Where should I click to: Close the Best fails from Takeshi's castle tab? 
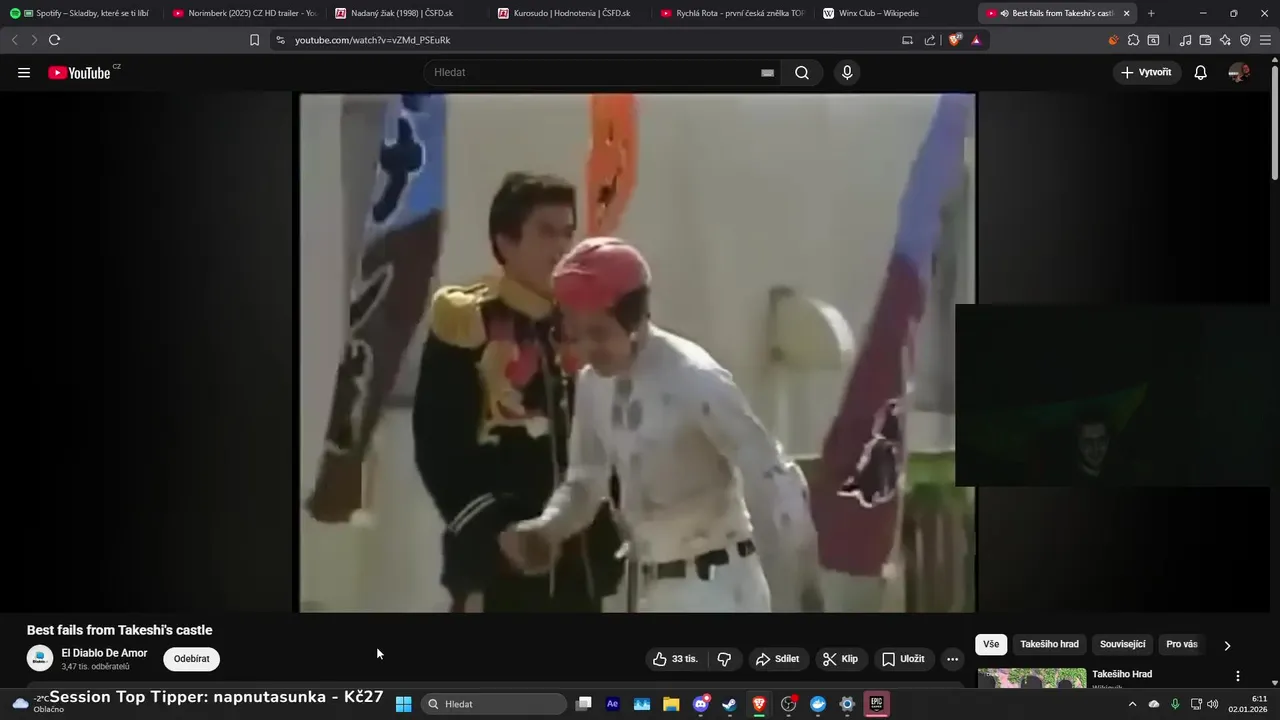1126,13
